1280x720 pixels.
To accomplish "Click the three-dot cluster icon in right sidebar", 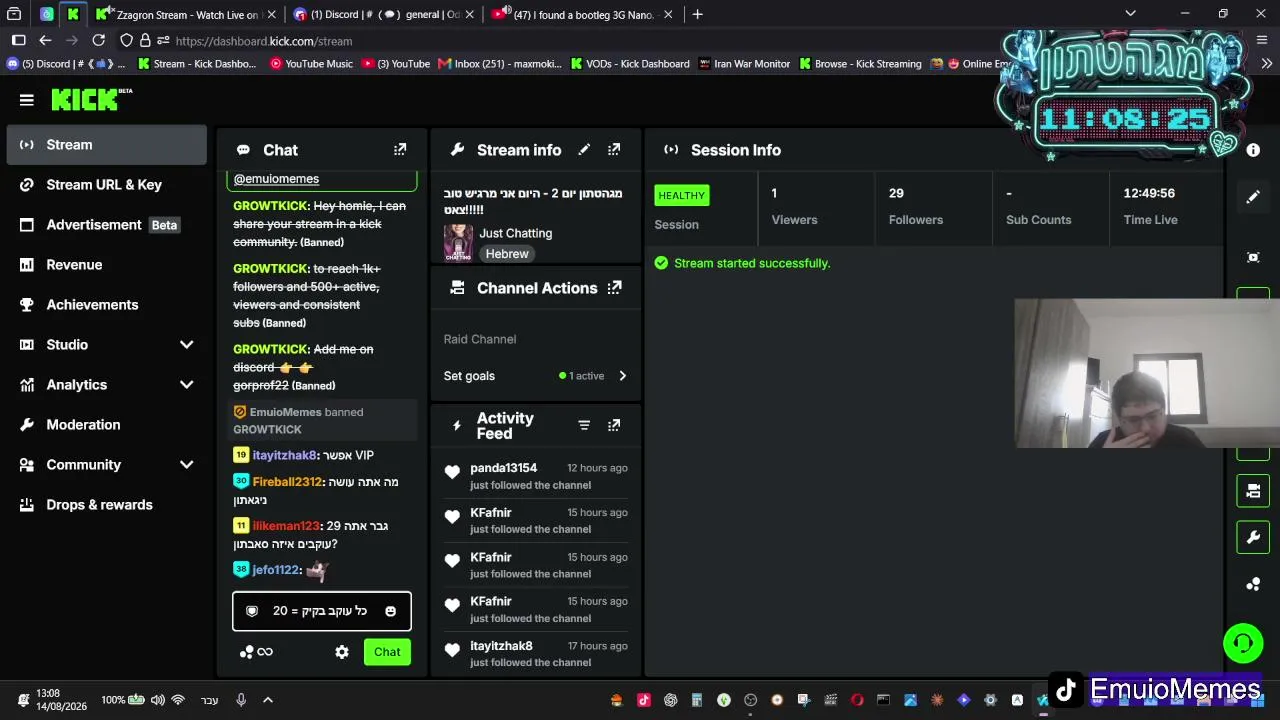I will point(1253,585).
